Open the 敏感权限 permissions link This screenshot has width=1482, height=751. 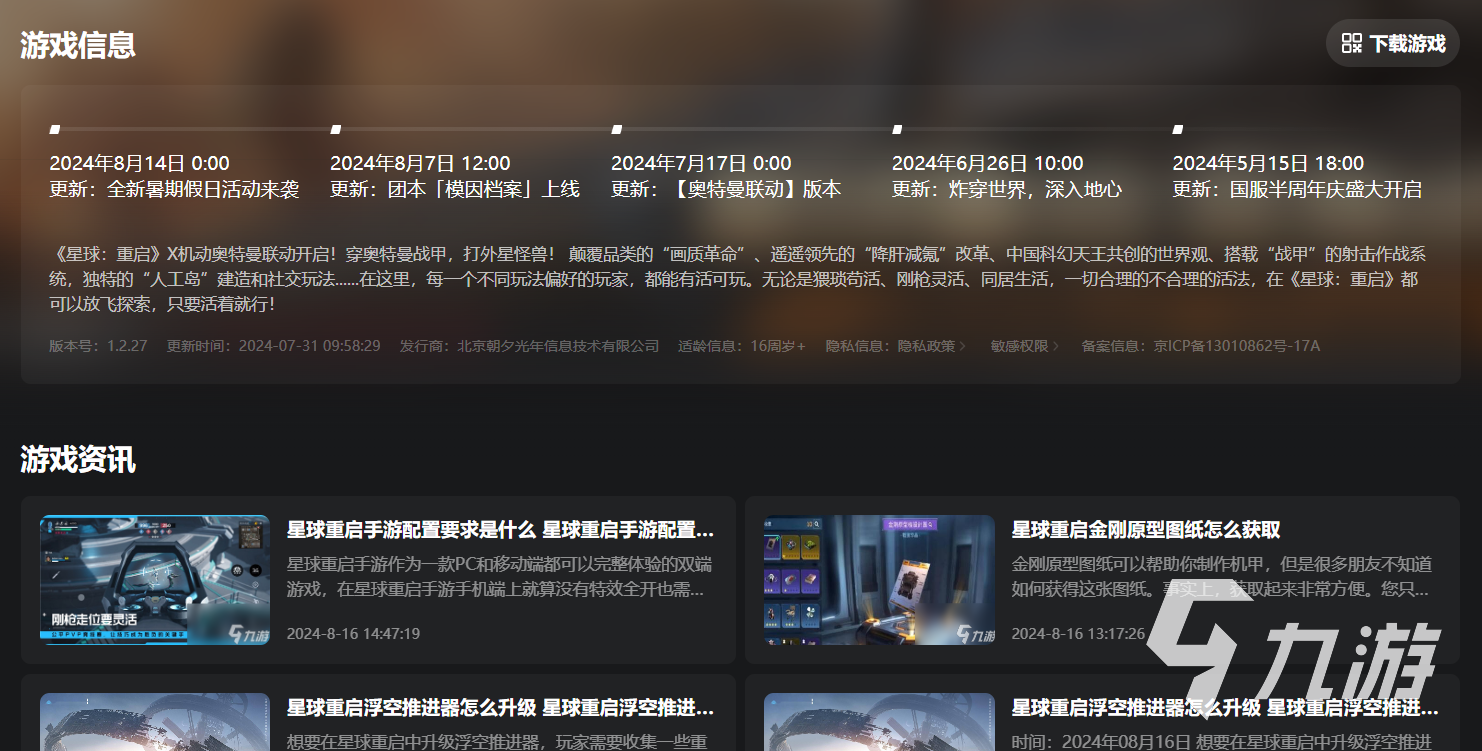pos(1019,346)
